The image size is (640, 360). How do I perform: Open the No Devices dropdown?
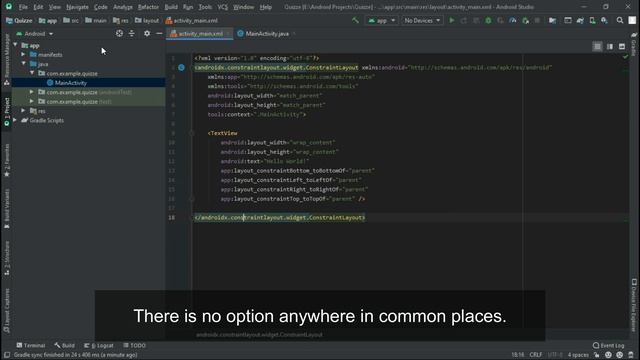pos(422,20)
